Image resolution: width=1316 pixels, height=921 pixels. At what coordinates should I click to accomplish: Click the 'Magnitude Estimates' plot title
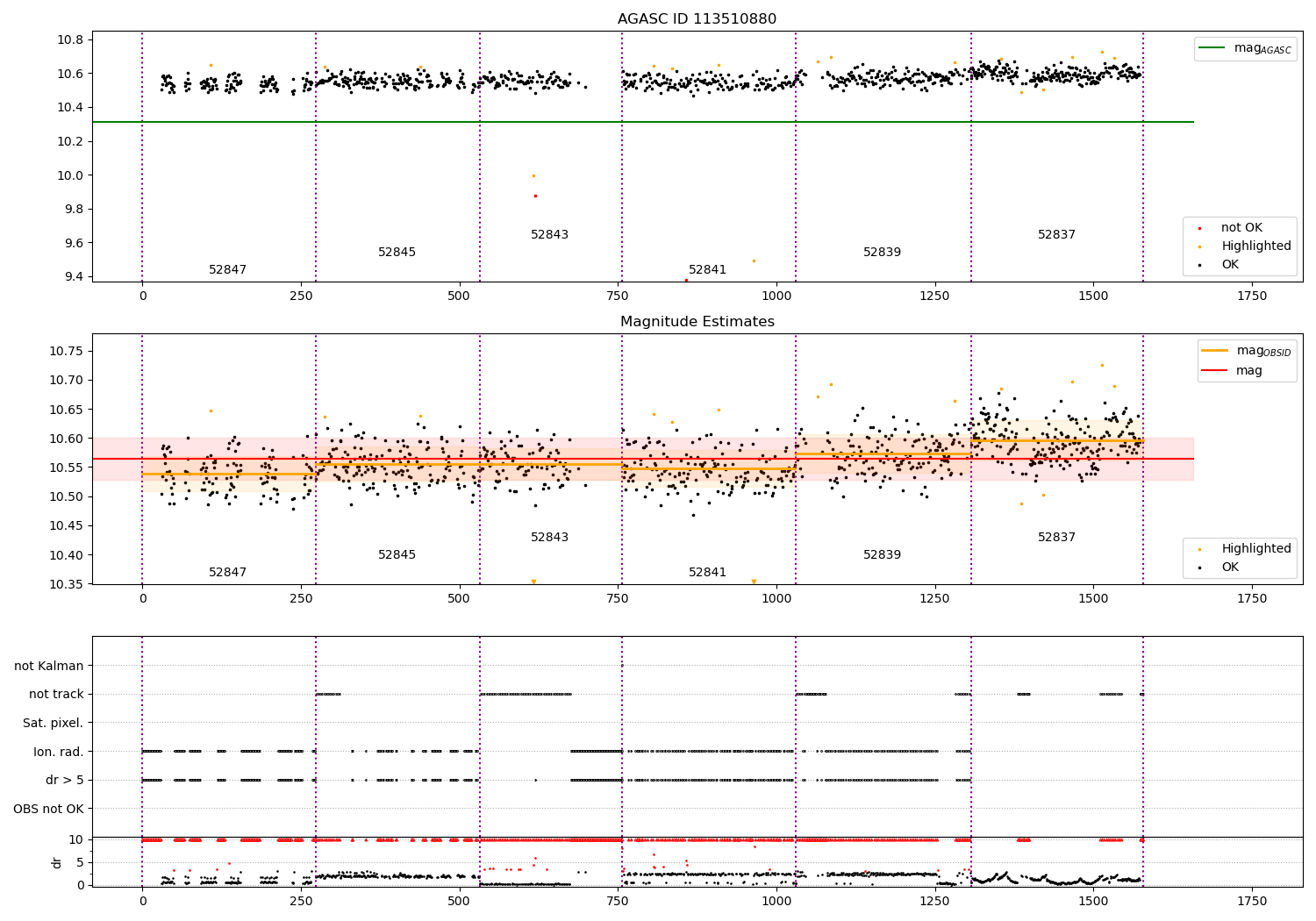pyautogui.click(x=697, y=322)
